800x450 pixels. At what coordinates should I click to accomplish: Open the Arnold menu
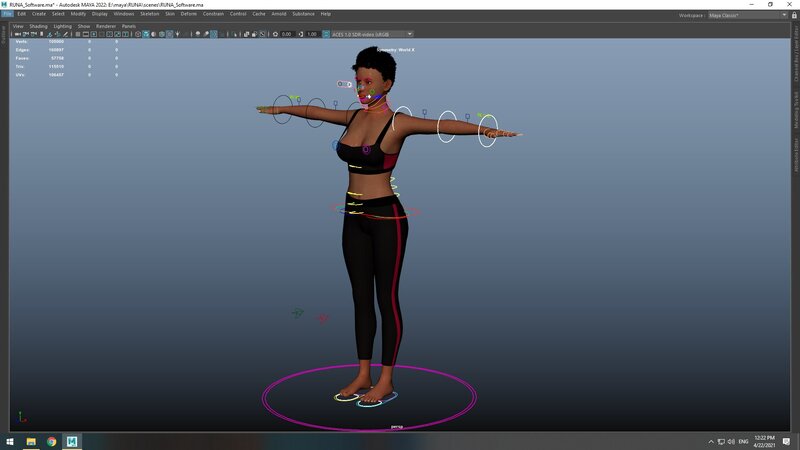[x=278, y=14]
